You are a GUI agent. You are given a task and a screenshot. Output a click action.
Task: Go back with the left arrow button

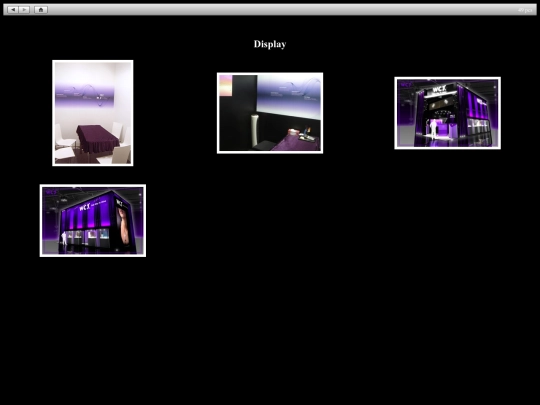click(13, 10)
